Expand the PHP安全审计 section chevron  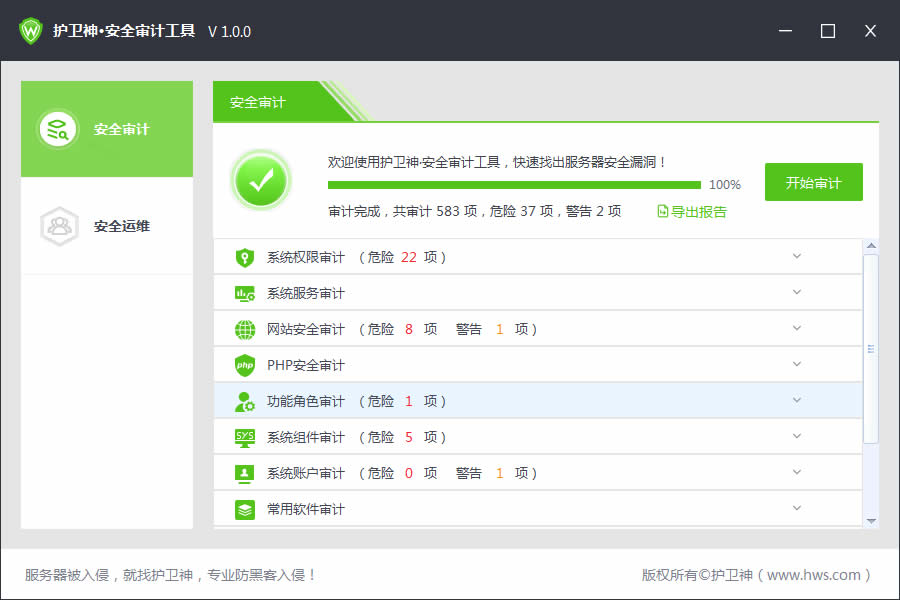pos(797,364)
